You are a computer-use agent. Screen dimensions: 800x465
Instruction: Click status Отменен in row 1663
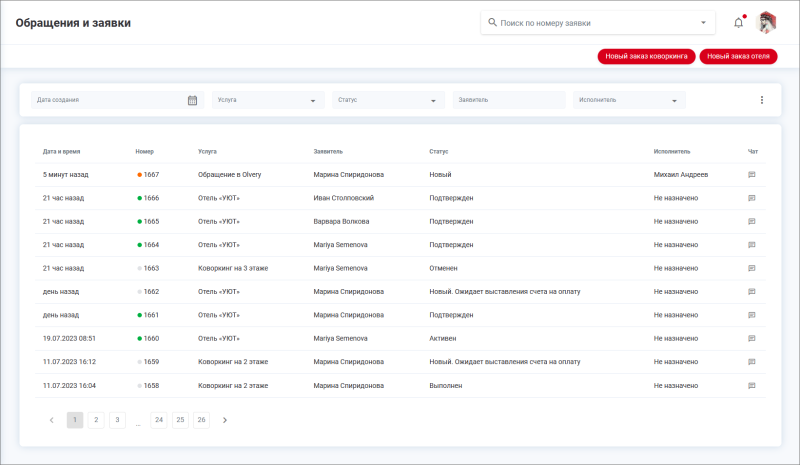[x=443, y=268]
